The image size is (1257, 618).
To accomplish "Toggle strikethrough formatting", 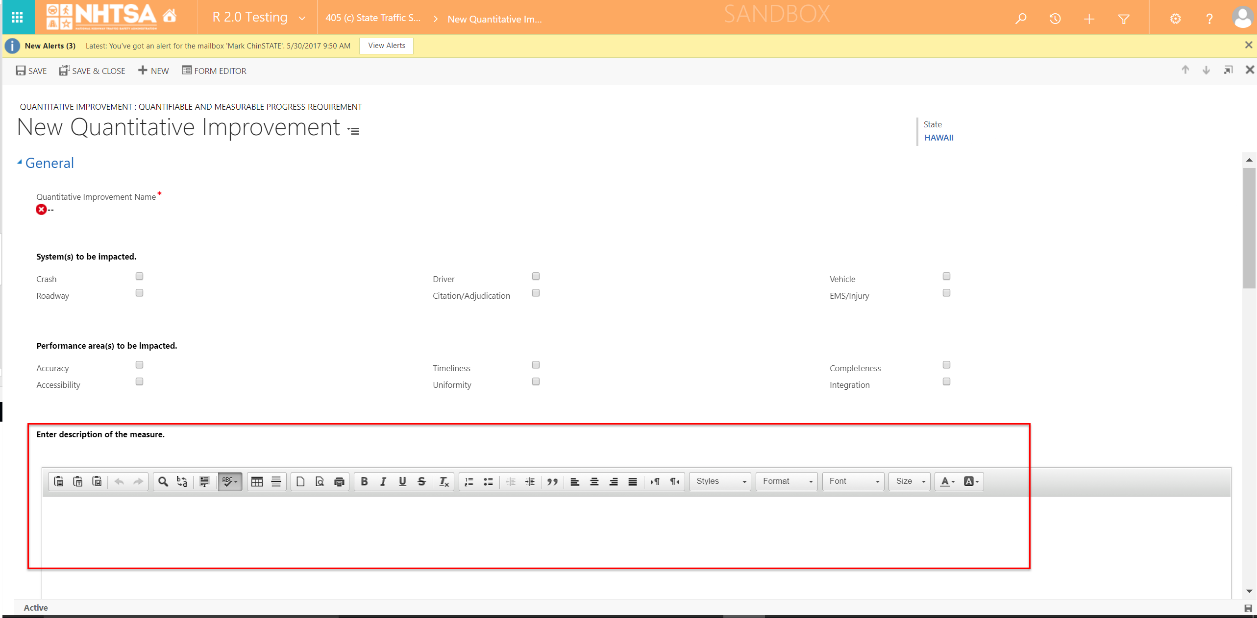I will point(421,481).
